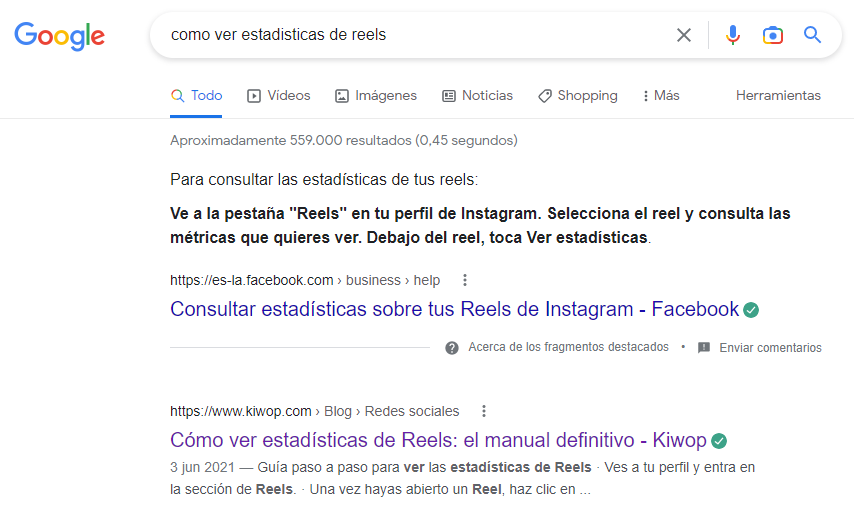Open Acerca de los fragmentos destacados

tap(568, 347)
